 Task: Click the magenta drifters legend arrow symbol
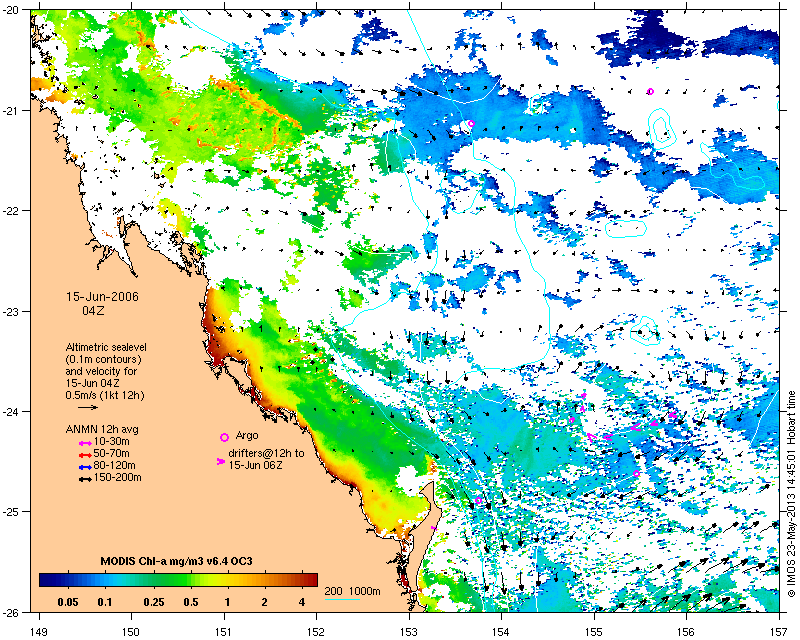[x=221, y=461]
